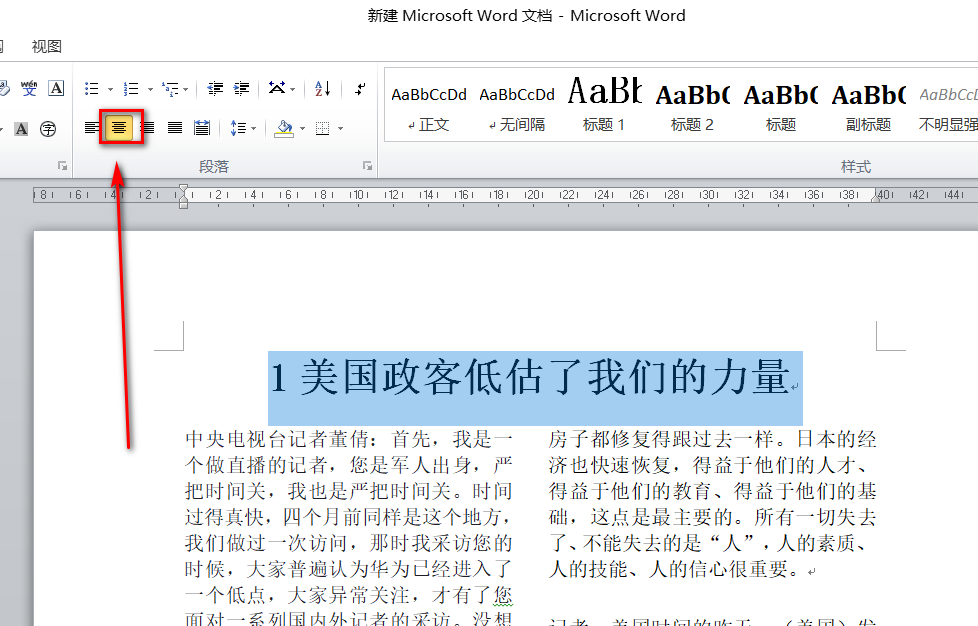This screenshot has width=978, height=626.
Task: Apply the 标题 1 style
Action: 604,106
